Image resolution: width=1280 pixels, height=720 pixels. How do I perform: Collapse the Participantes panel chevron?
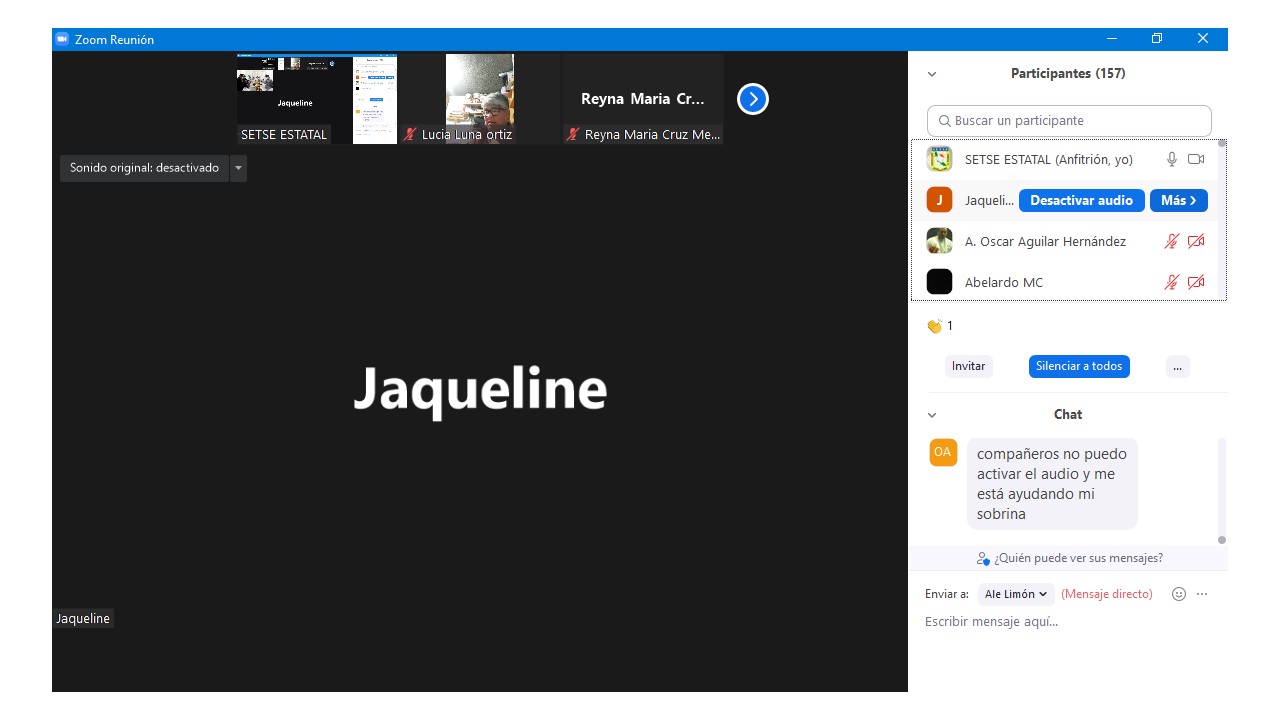pyautogui.click(x=932, y=74)
